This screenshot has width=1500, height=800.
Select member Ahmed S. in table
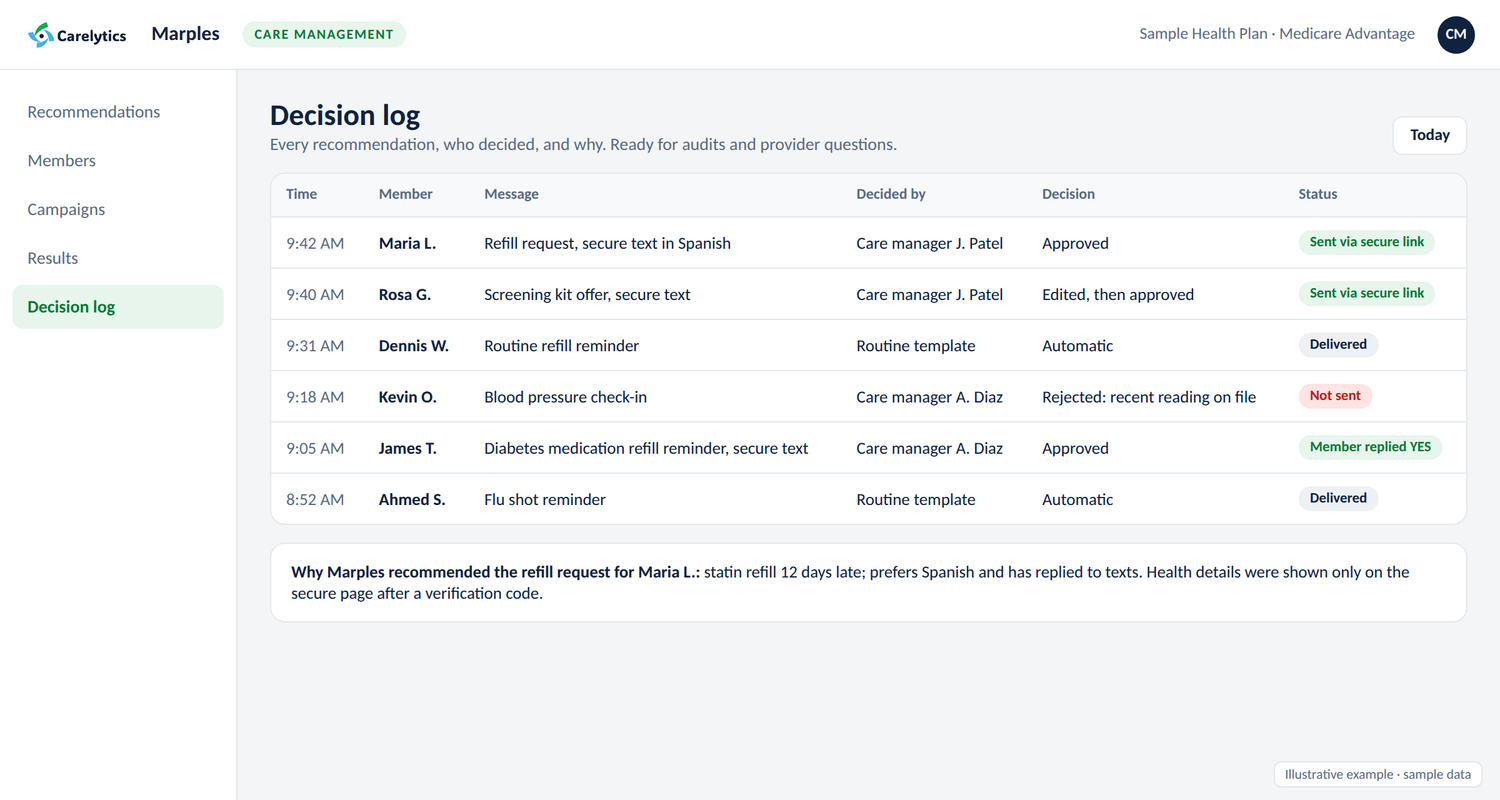click(x=412, y=499)
